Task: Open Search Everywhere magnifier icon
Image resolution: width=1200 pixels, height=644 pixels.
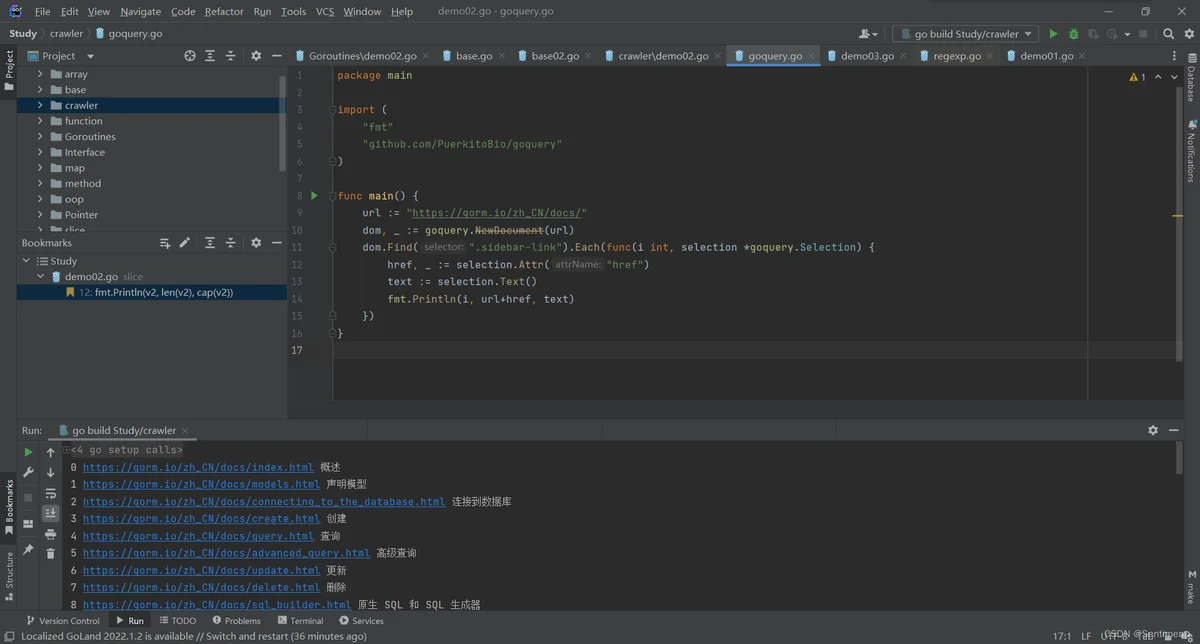Action: click(x=1168, y=34)
